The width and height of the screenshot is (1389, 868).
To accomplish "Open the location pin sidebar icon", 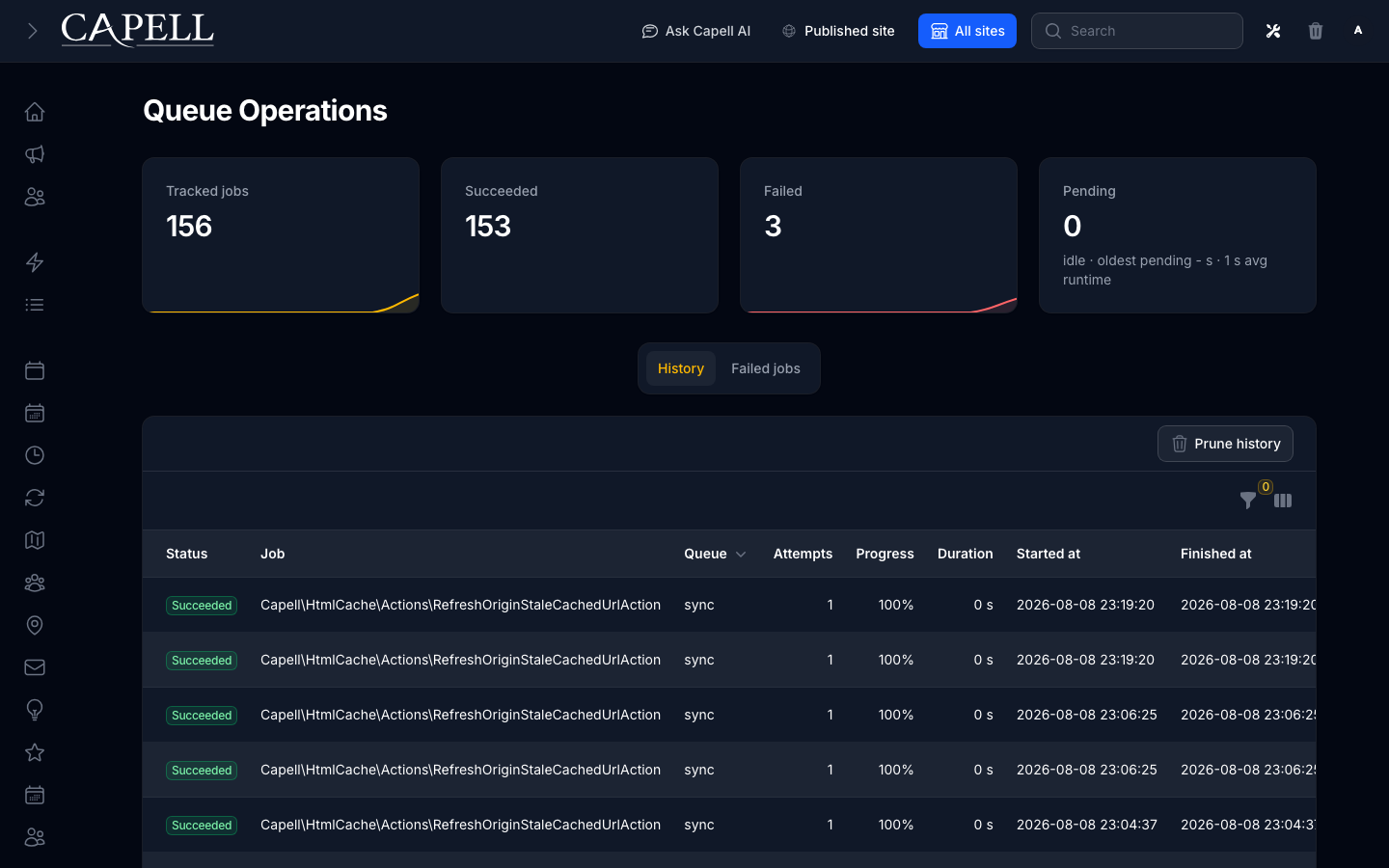I will point(35,625).
